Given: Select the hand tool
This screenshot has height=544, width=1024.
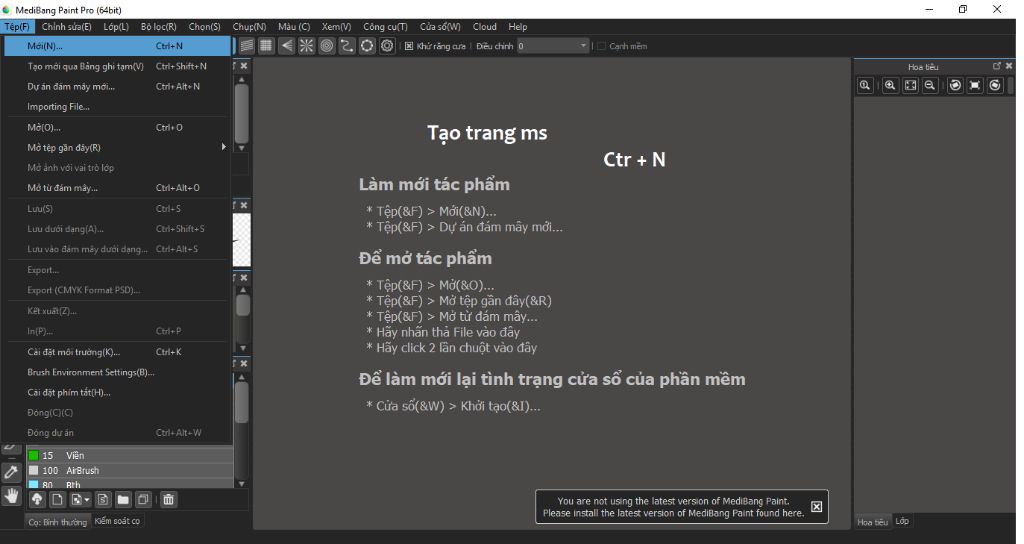Looking at the screenshot, I should [11, 496].
